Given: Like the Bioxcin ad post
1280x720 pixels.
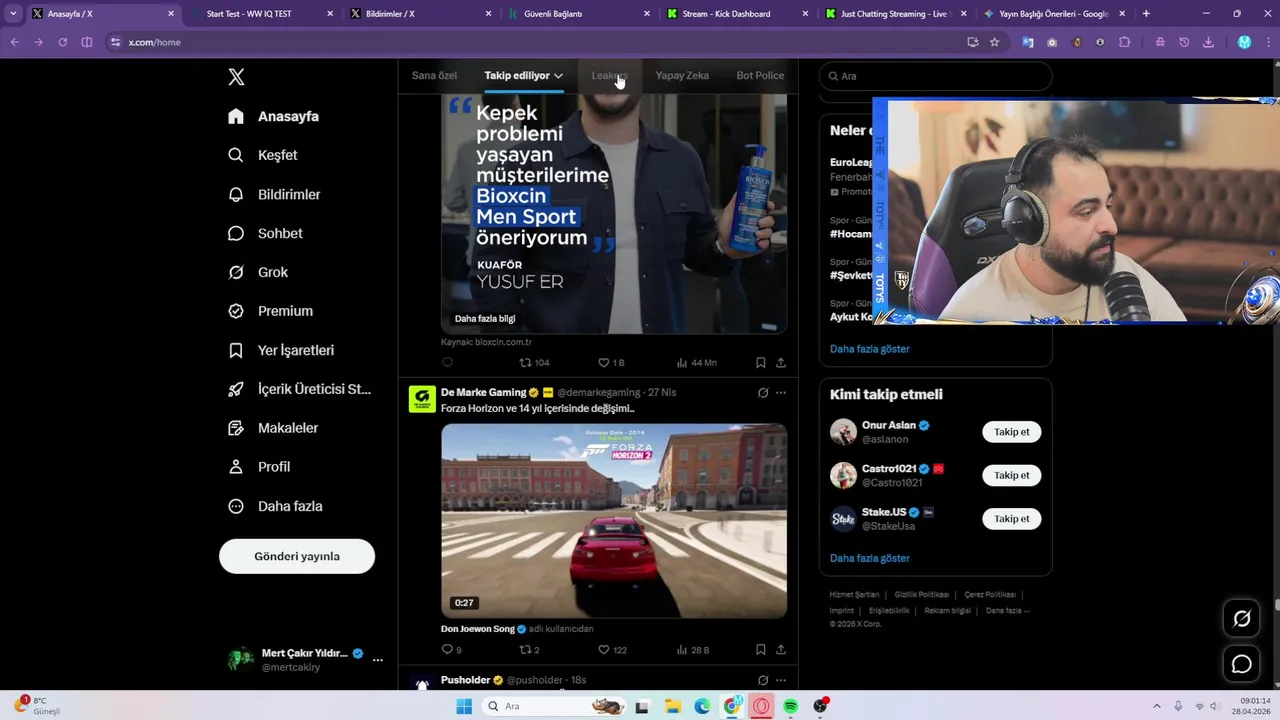Looking at the screenshot, I should [x=611, y=362].
